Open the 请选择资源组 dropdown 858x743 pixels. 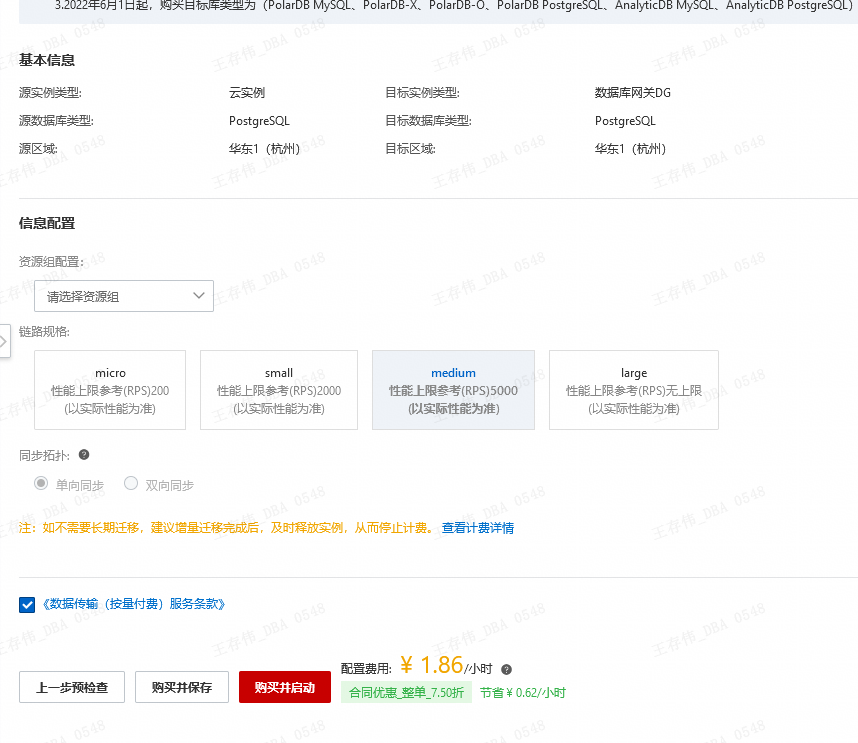click(x=124, y=296)
